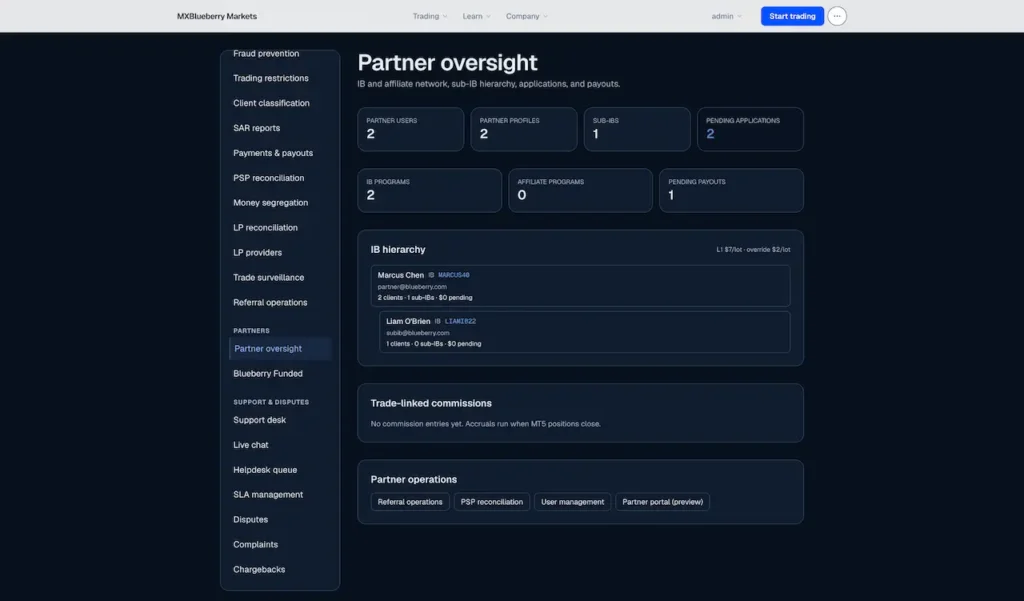
Task: Open the Partner portal (preview) chip
Action: [x=662, y=502]
